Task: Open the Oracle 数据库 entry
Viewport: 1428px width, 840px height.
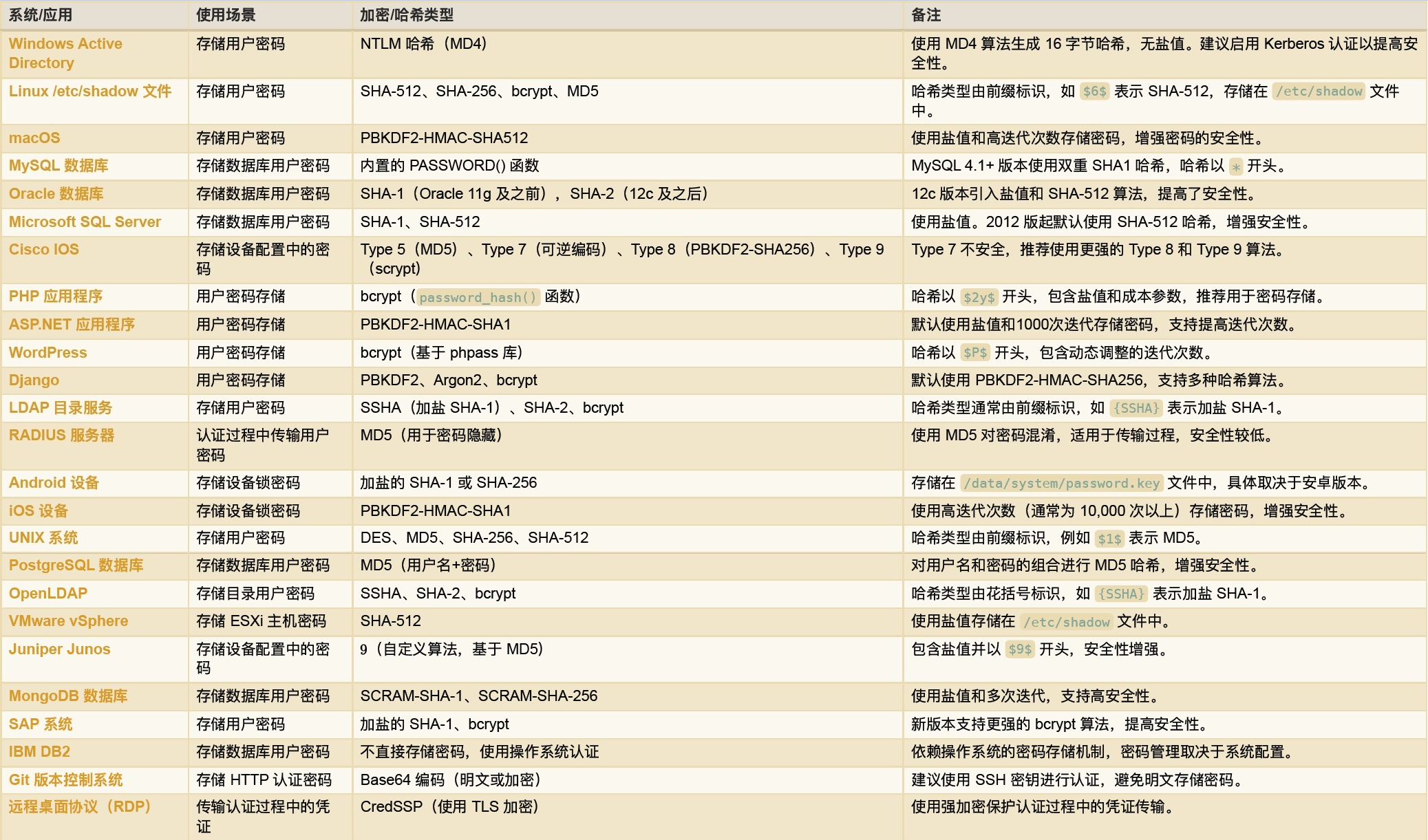Action: 56,193
